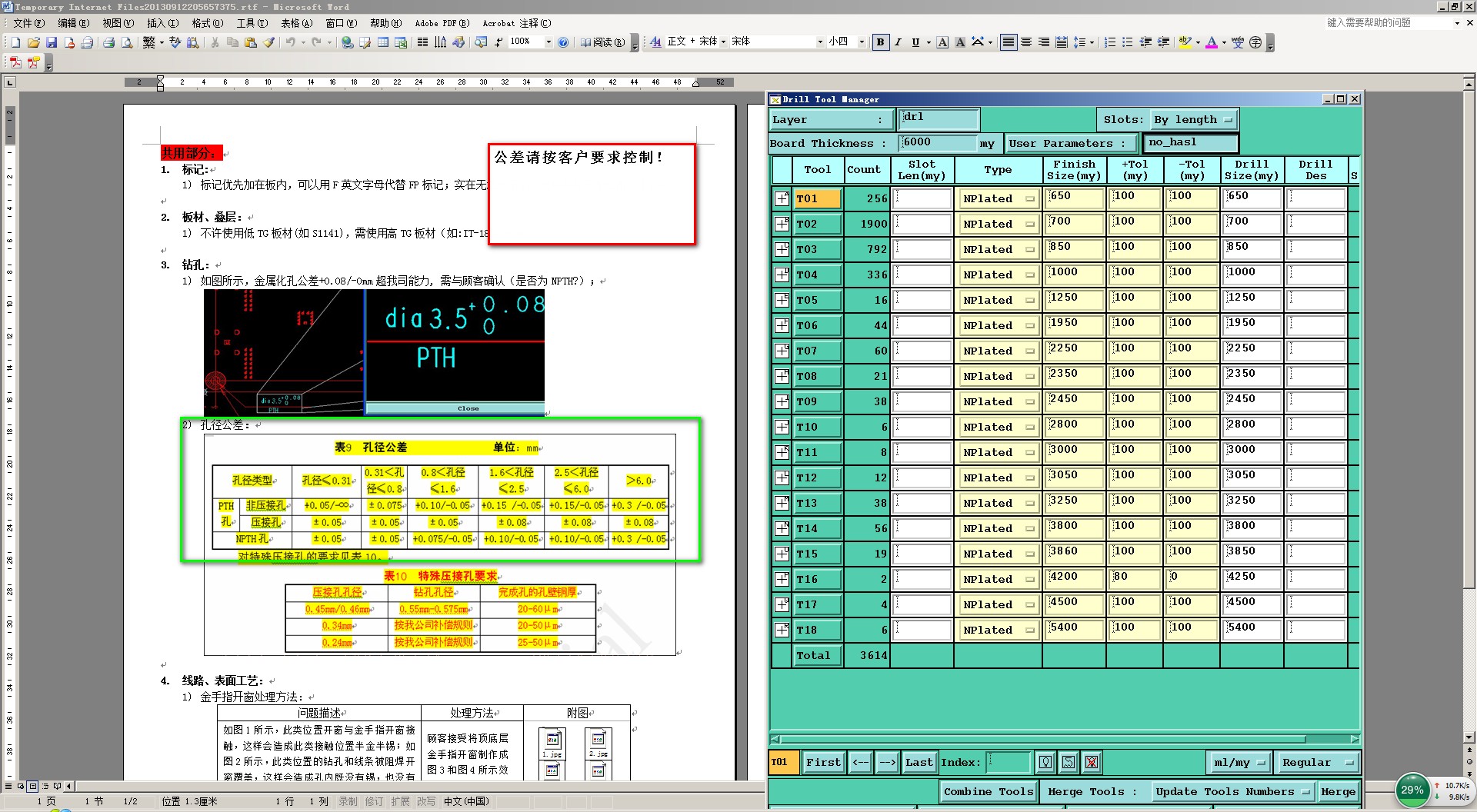
Task: Go to next tool arrow button
Action: click(887, 762)
